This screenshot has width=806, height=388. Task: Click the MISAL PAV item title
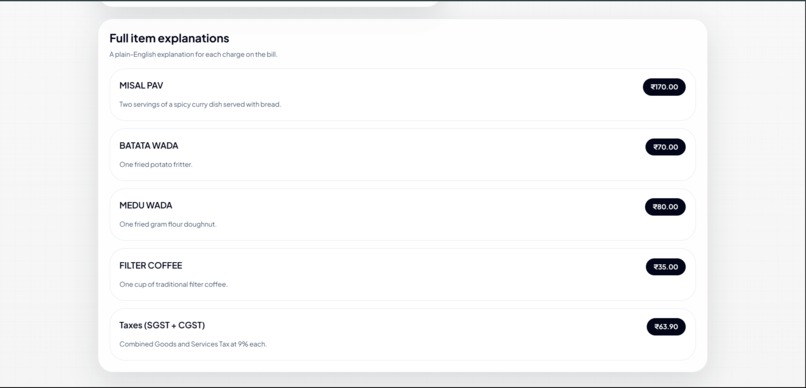tap(141, 85)
